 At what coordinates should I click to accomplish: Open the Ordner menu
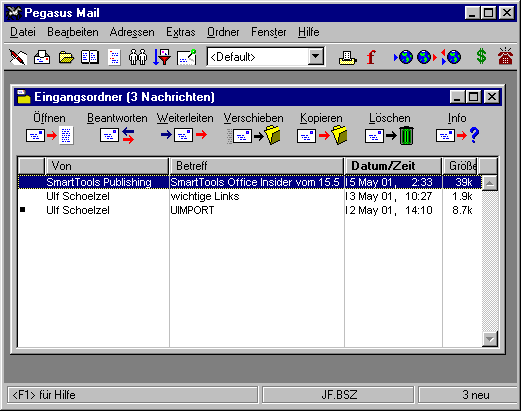[x=223, y=32]
